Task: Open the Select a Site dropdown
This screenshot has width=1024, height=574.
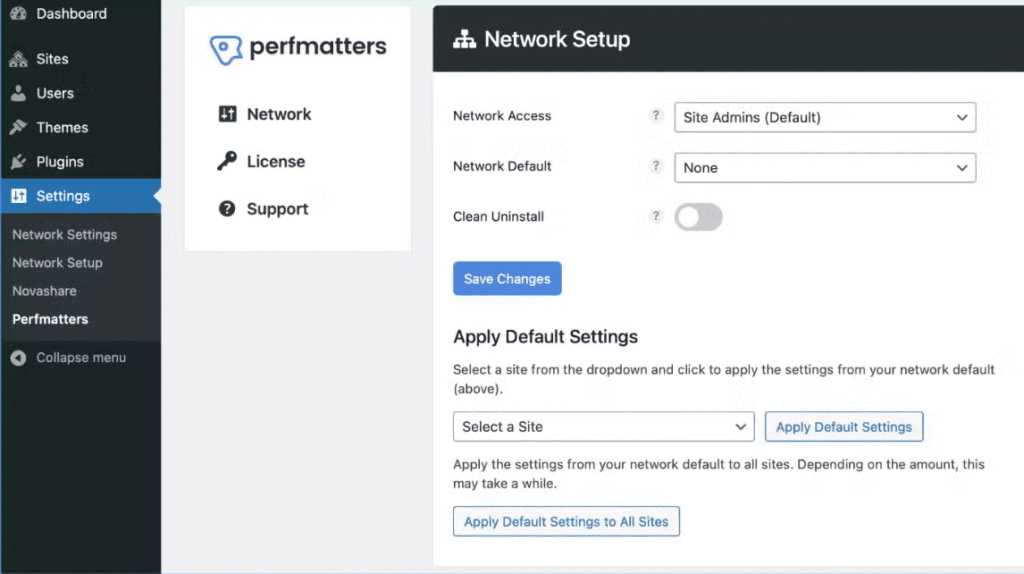Action: pos(603,427)
